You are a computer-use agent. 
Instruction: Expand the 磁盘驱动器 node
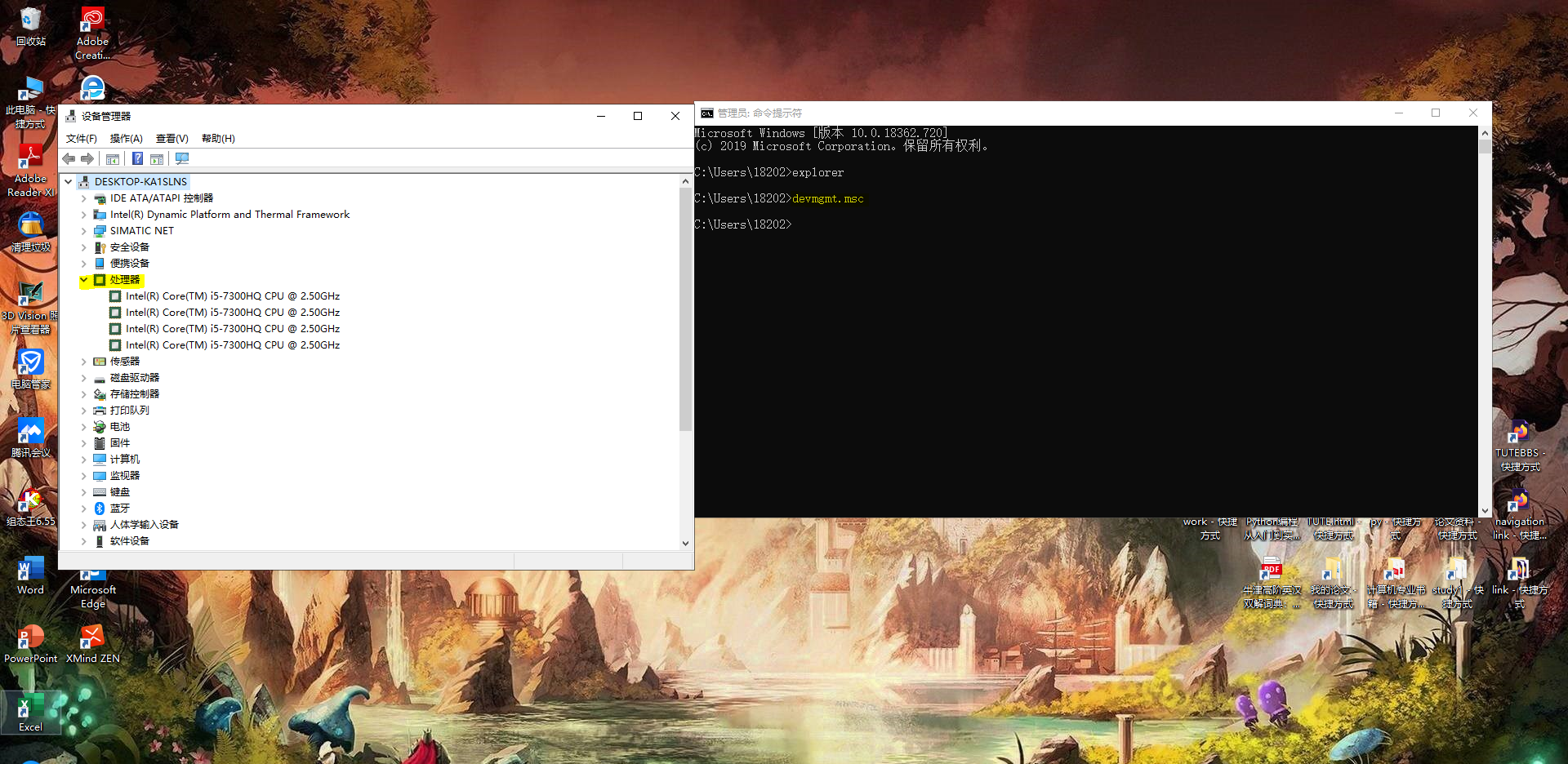[x=83, y=378]
